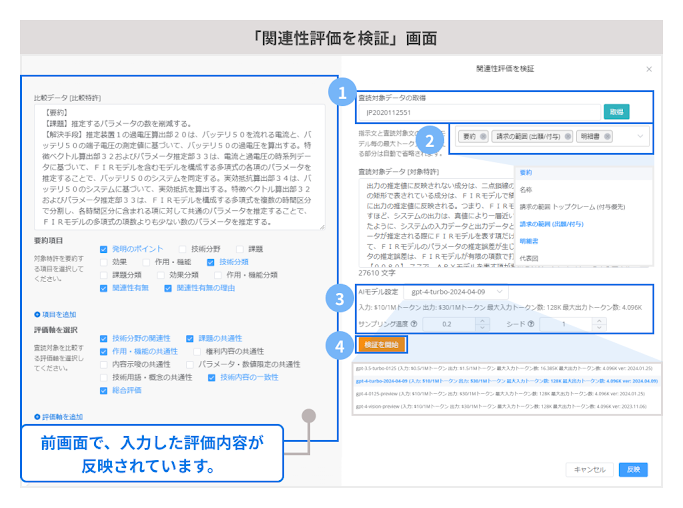Close the 関連性評価を検証 dialog with X
This screenshot has height=508, width=683.
coord(648,69)
